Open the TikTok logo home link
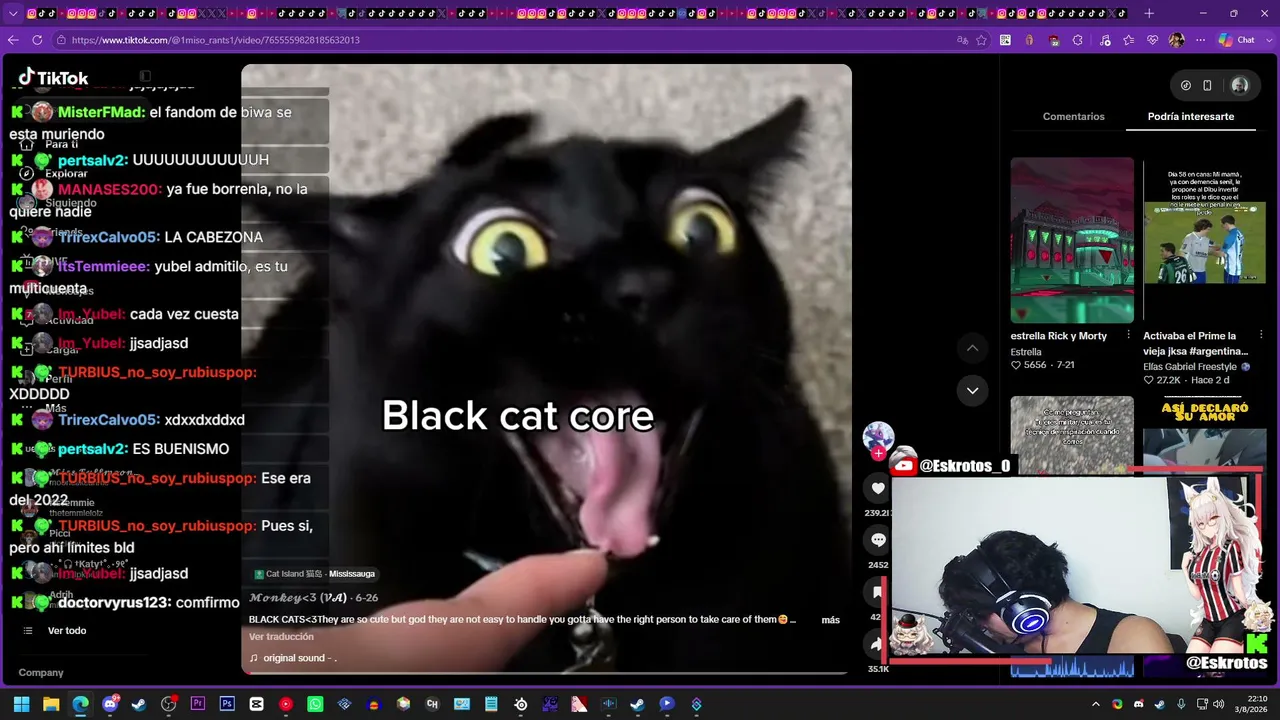 [53, 78]
